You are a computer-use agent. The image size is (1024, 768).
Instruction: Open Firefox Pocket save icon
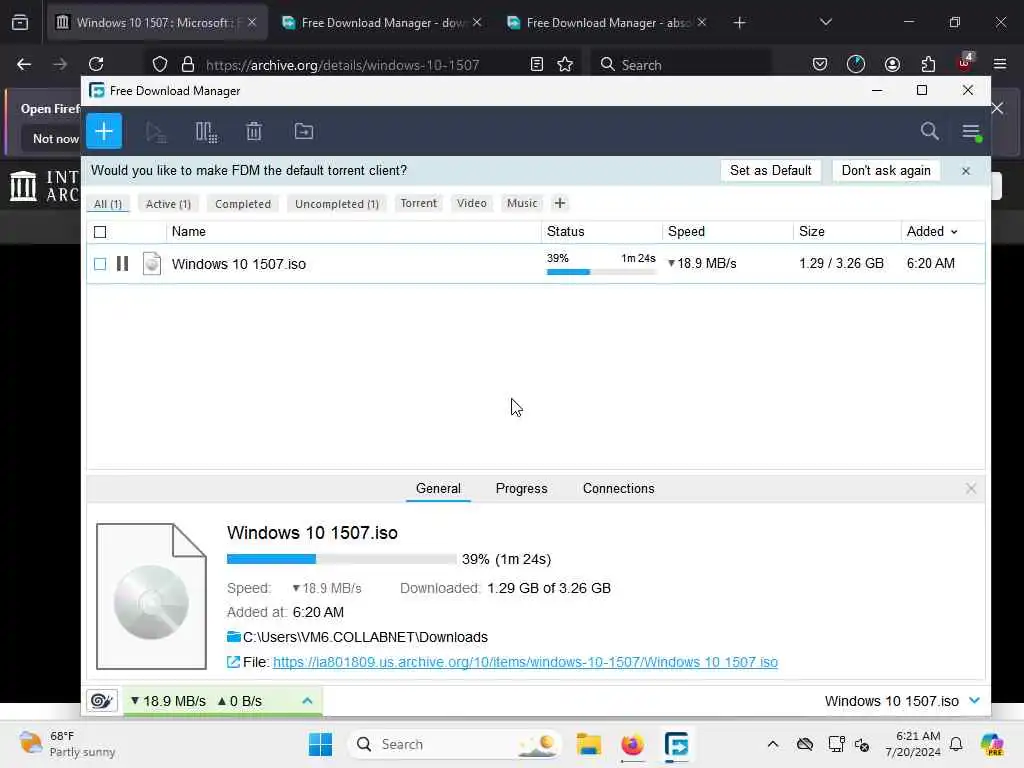coord(820,64)
